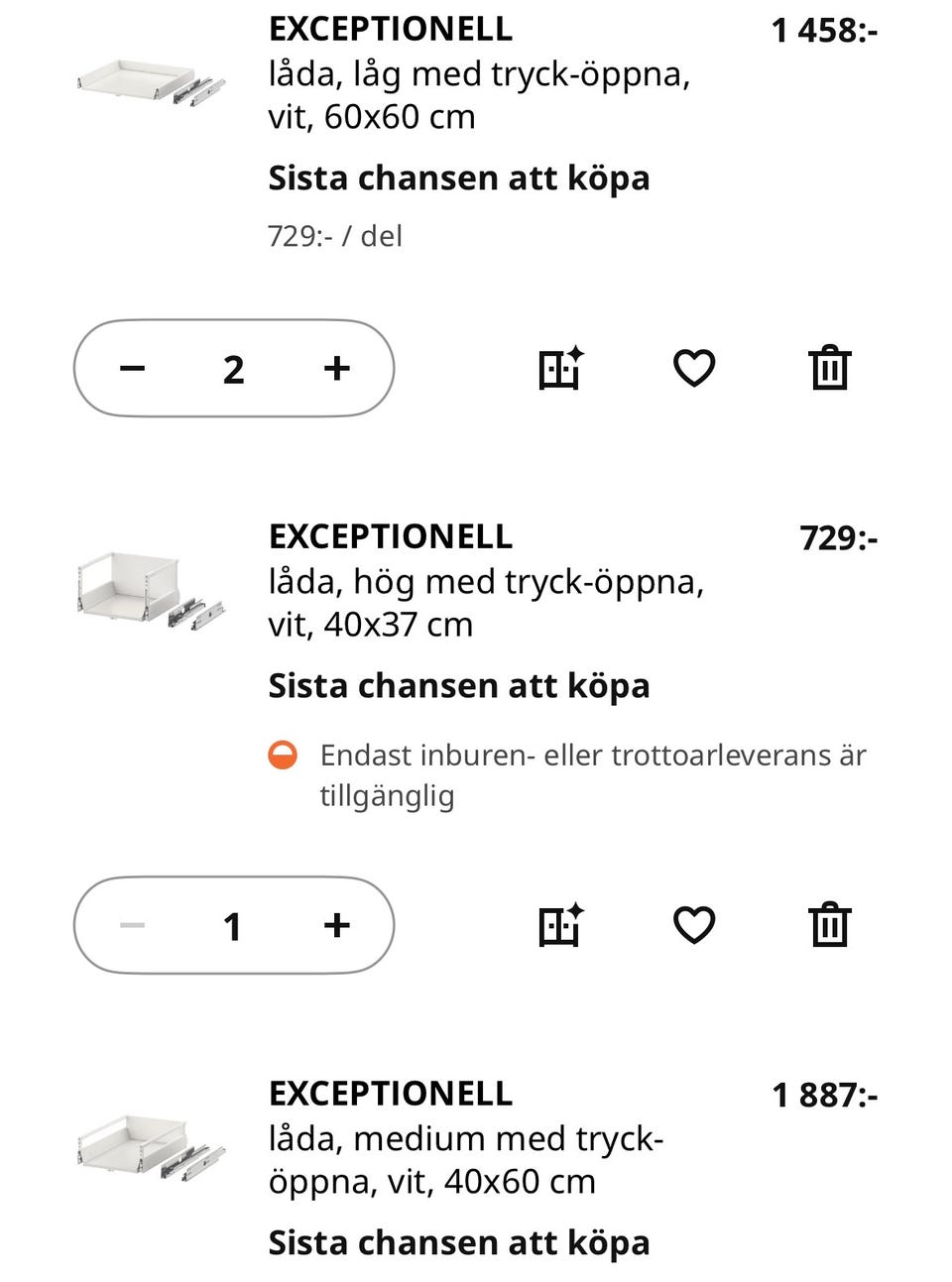Edit quantity field showing 1

(x=233, y=926)
